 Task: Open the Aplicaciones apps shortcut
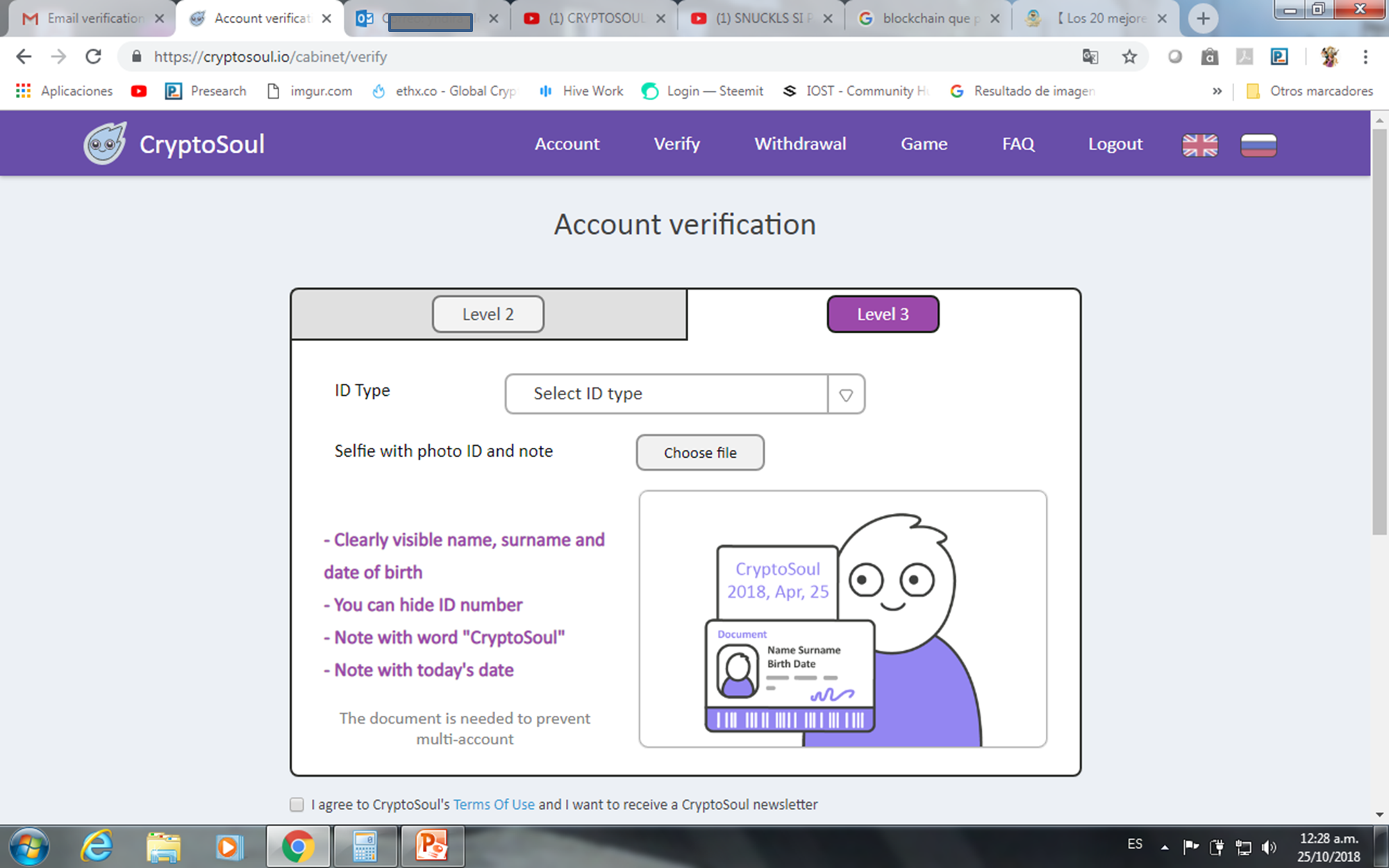click(64, 91)
